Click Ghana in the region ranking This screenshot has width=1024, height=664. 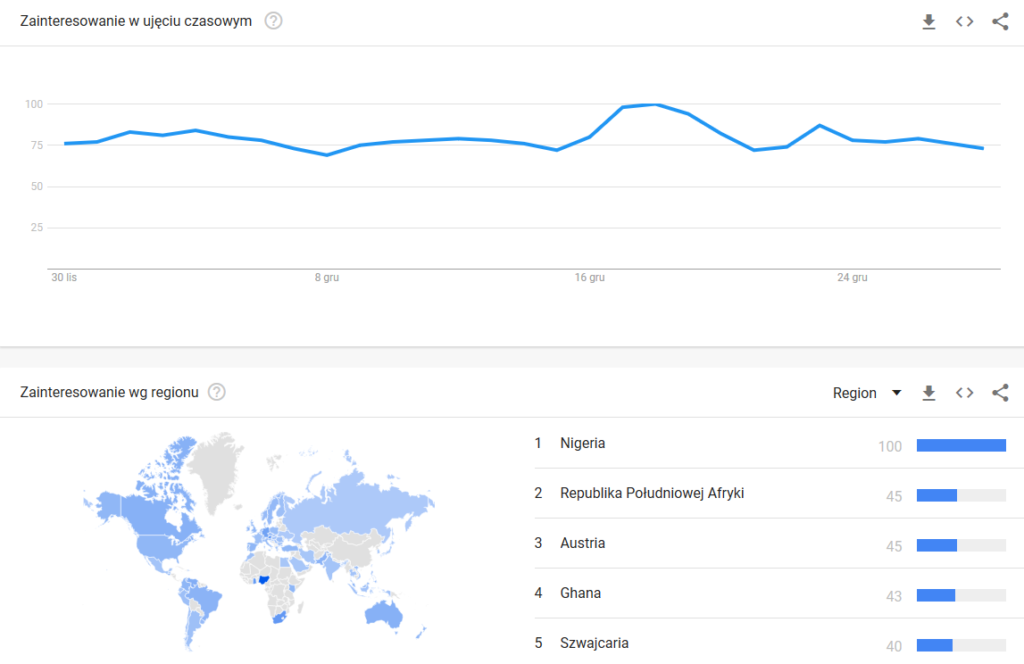click(581, 593)
